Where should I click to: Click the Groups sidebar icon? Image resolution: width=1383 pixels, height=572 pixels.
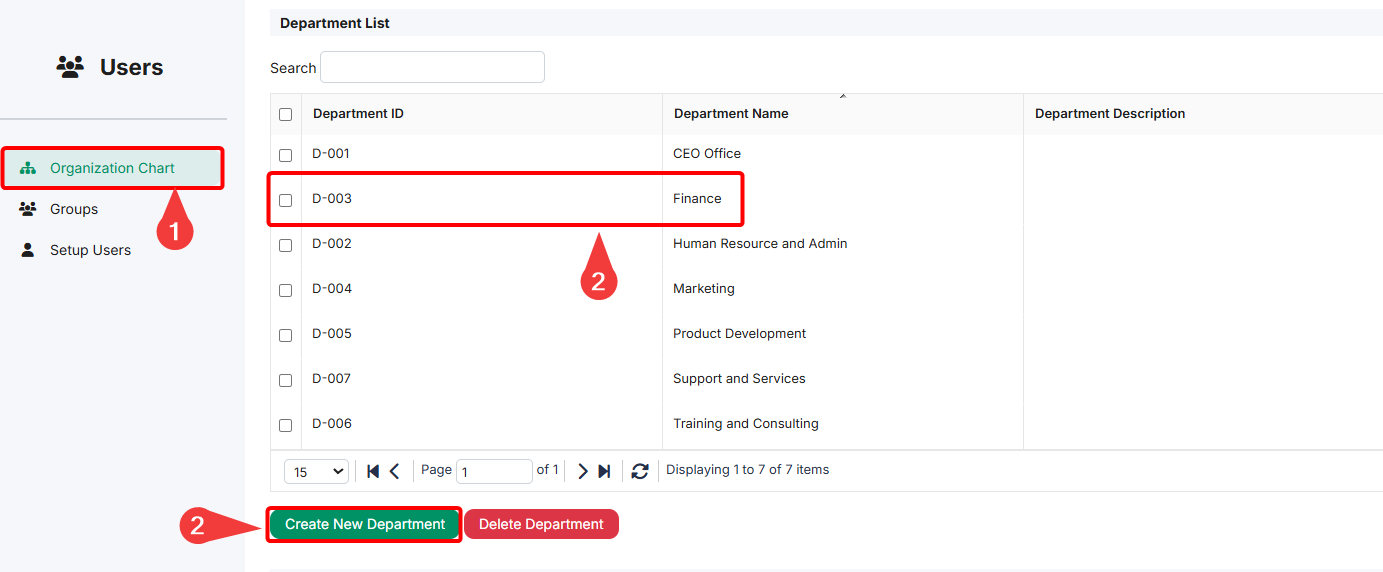(x=28, y=209)
